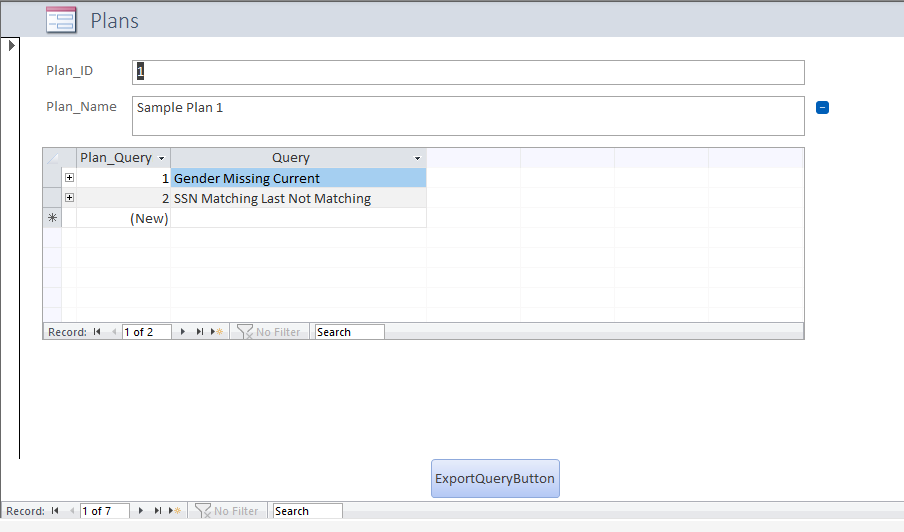904x532 pixels.
Task: Toggle the main form No Filter button
Action: [226, 511]
